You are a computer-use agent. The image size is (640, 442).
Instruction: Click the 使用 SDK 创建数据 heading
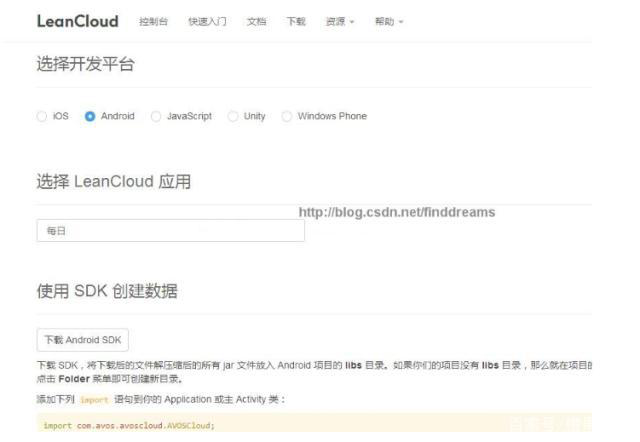tap(107, 291)
